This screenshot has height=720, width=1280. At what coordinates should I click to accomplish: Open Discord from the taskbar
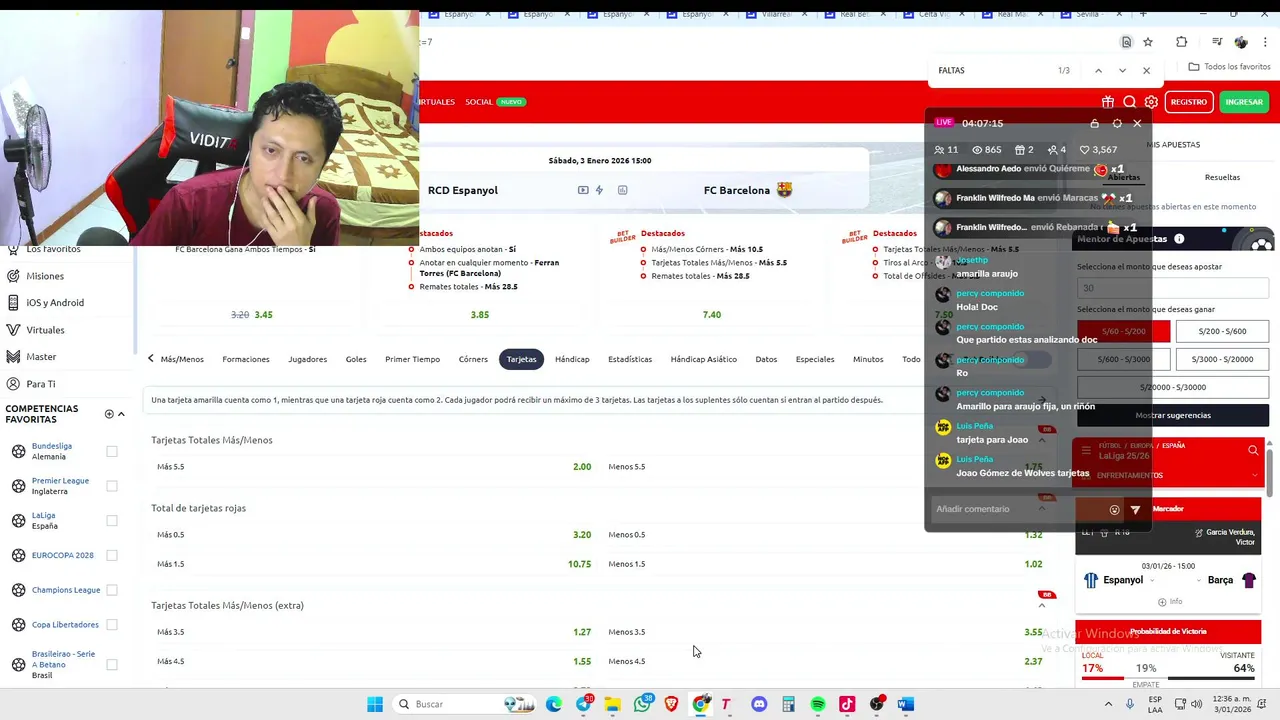tap(759, 704)
